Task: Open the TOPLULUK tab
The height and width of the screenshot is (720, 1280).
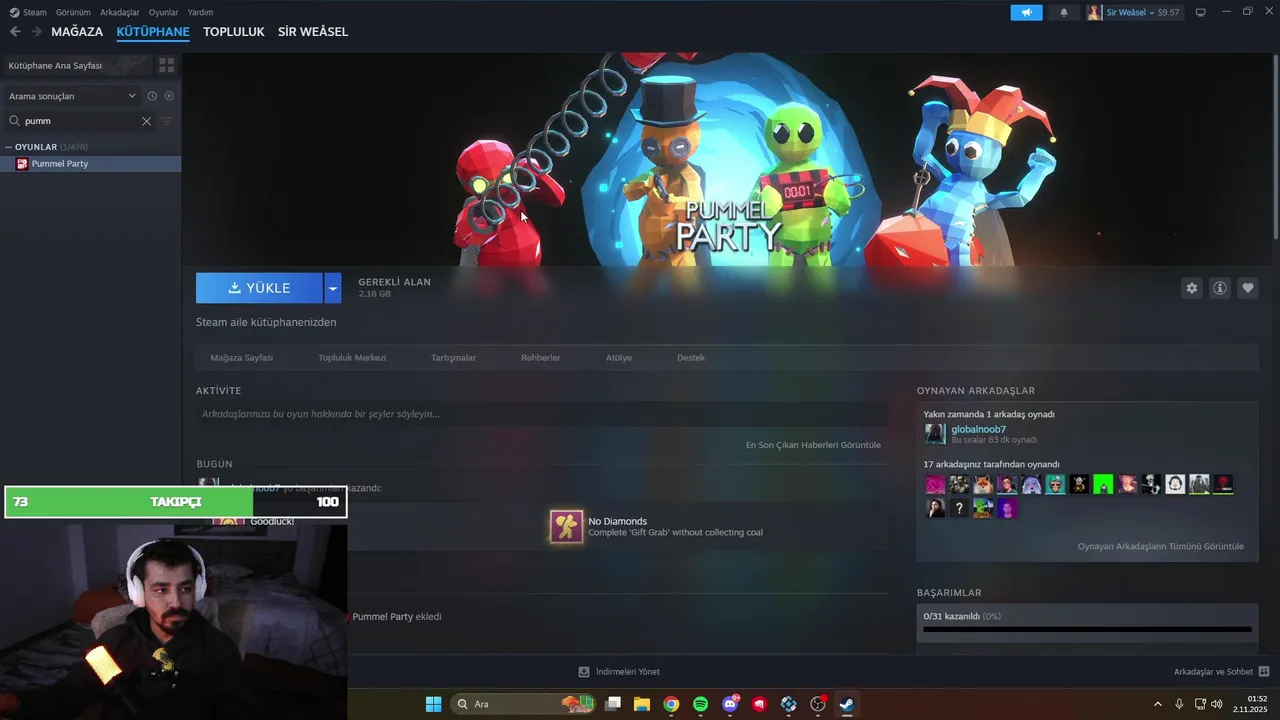Action: click(234, 32)
